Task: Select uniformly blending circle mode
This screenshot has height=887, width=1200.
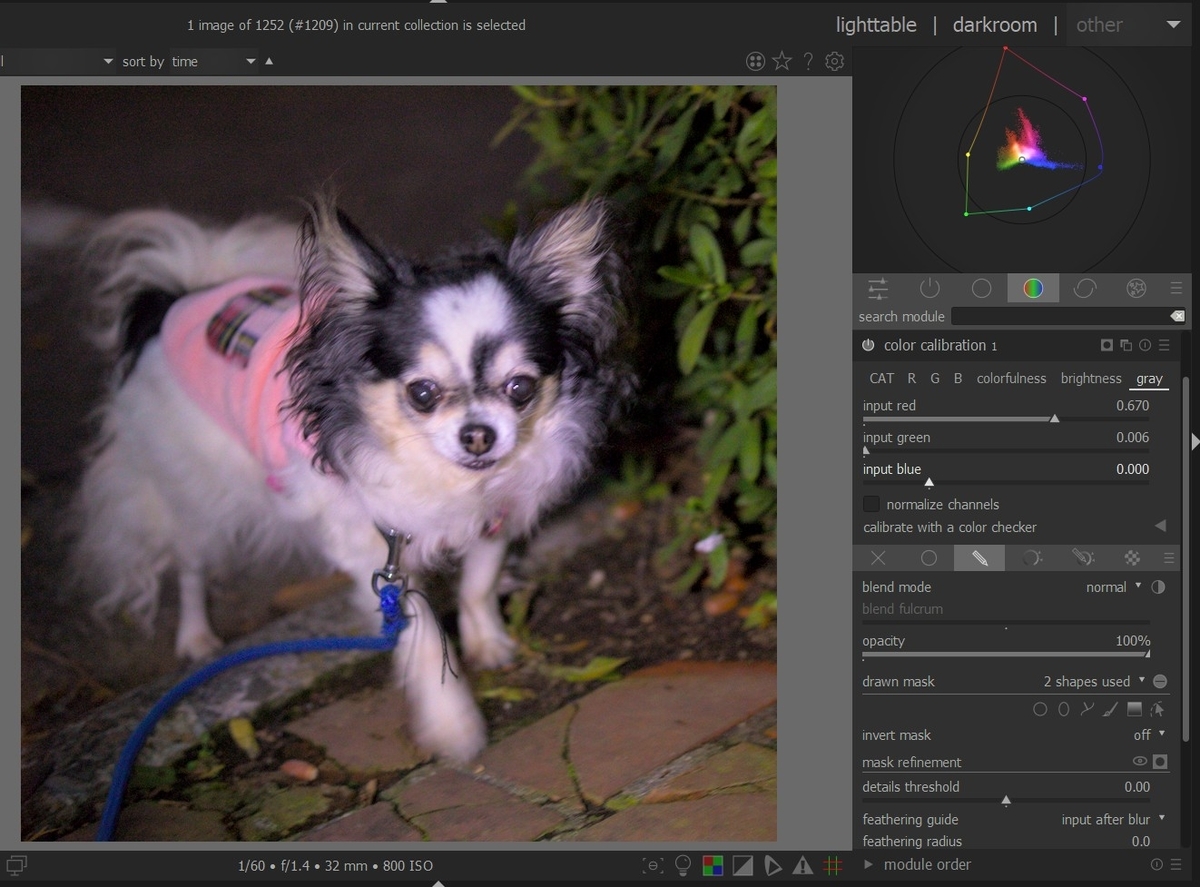Action: 929,558
